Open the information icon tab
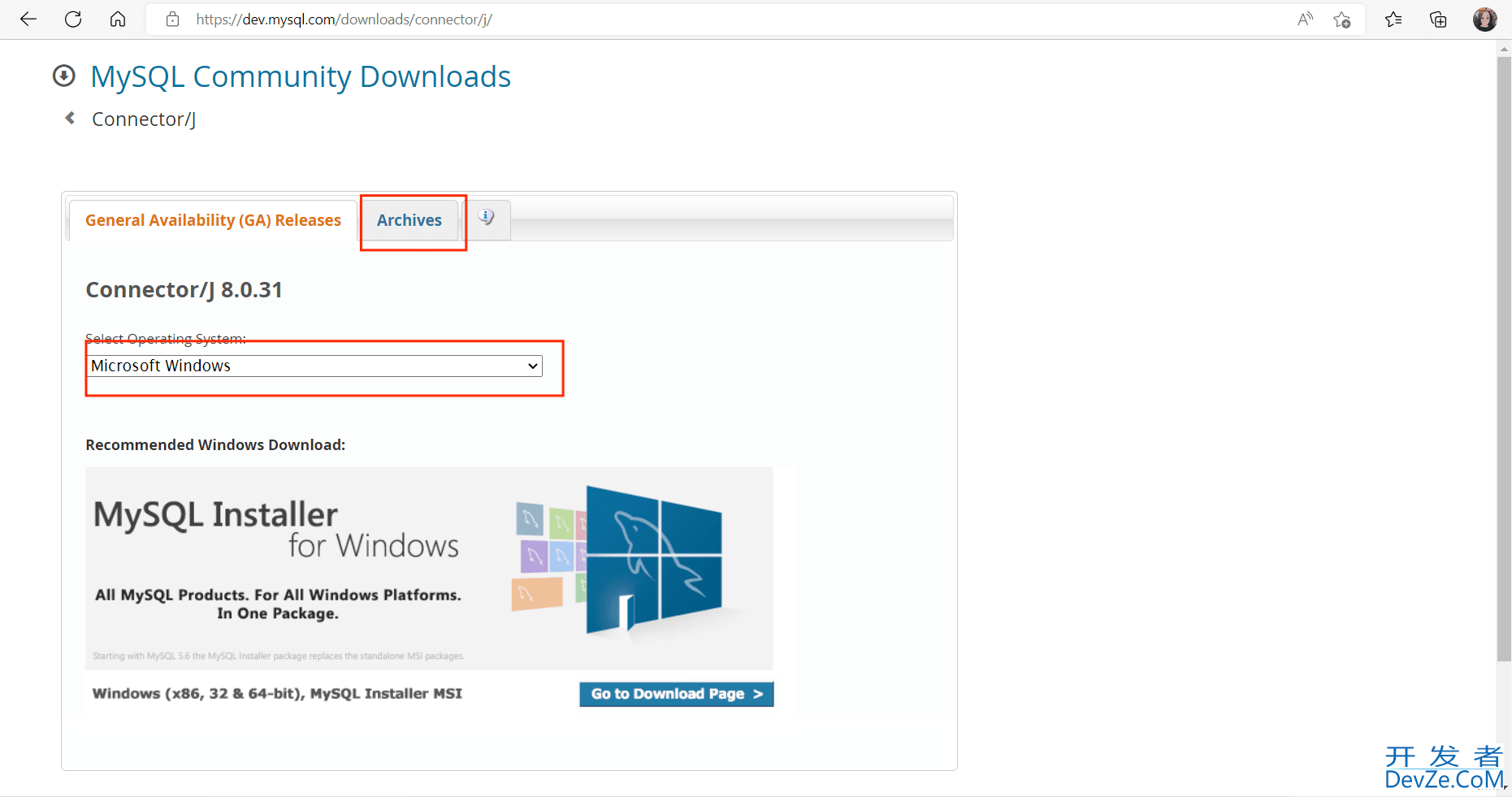This screenshot has width=1512, height=797. (487, 218)
